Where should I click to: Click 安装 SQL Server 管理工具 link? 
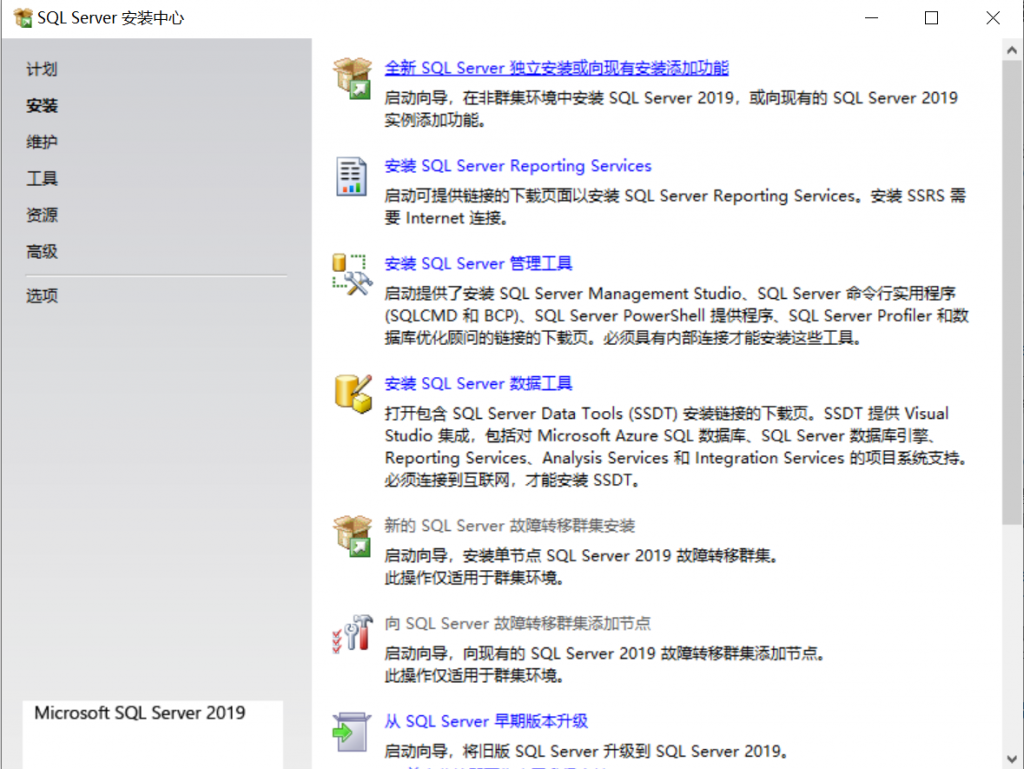[x=478, y=264]
